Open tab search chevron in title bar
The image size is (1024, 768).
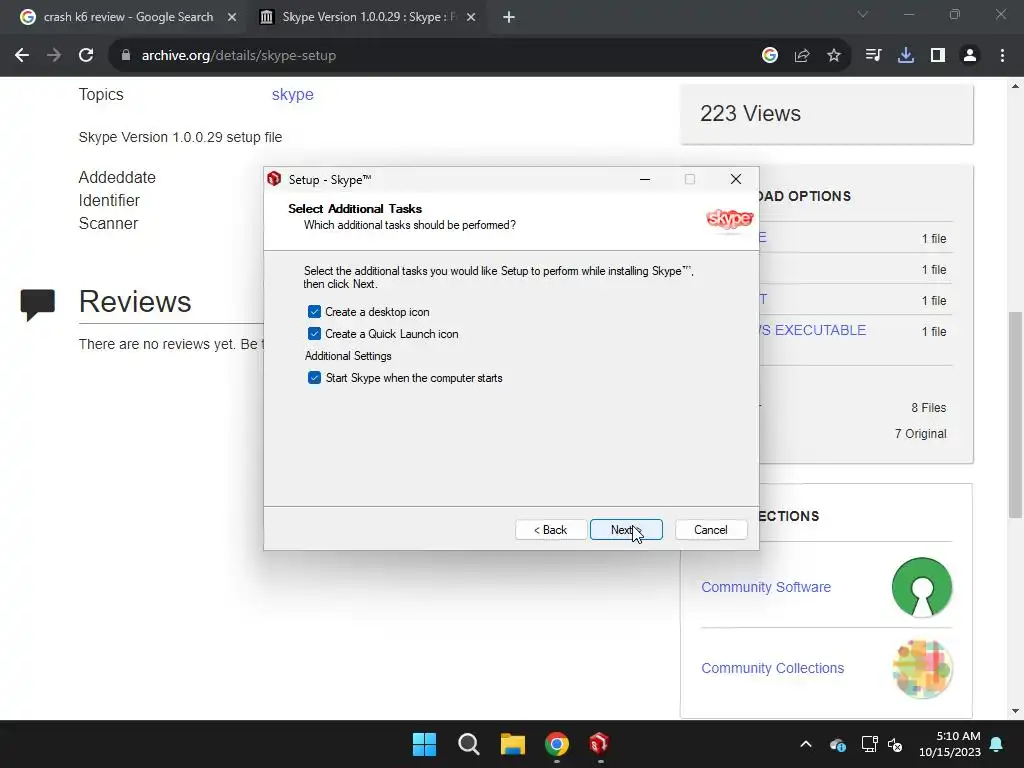coord(863,14)
